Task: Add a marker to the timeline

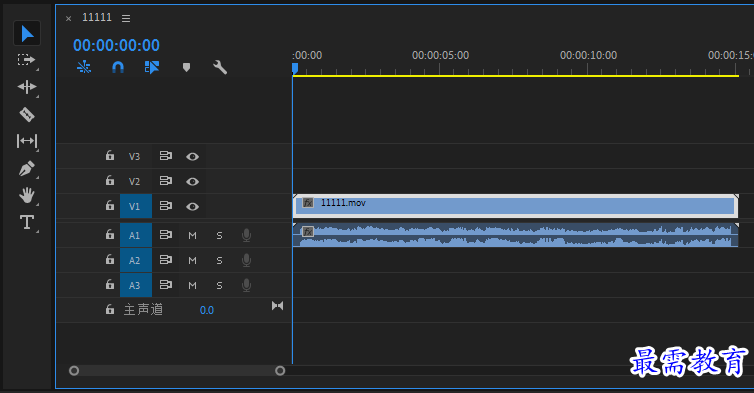Action: (186, 67)
